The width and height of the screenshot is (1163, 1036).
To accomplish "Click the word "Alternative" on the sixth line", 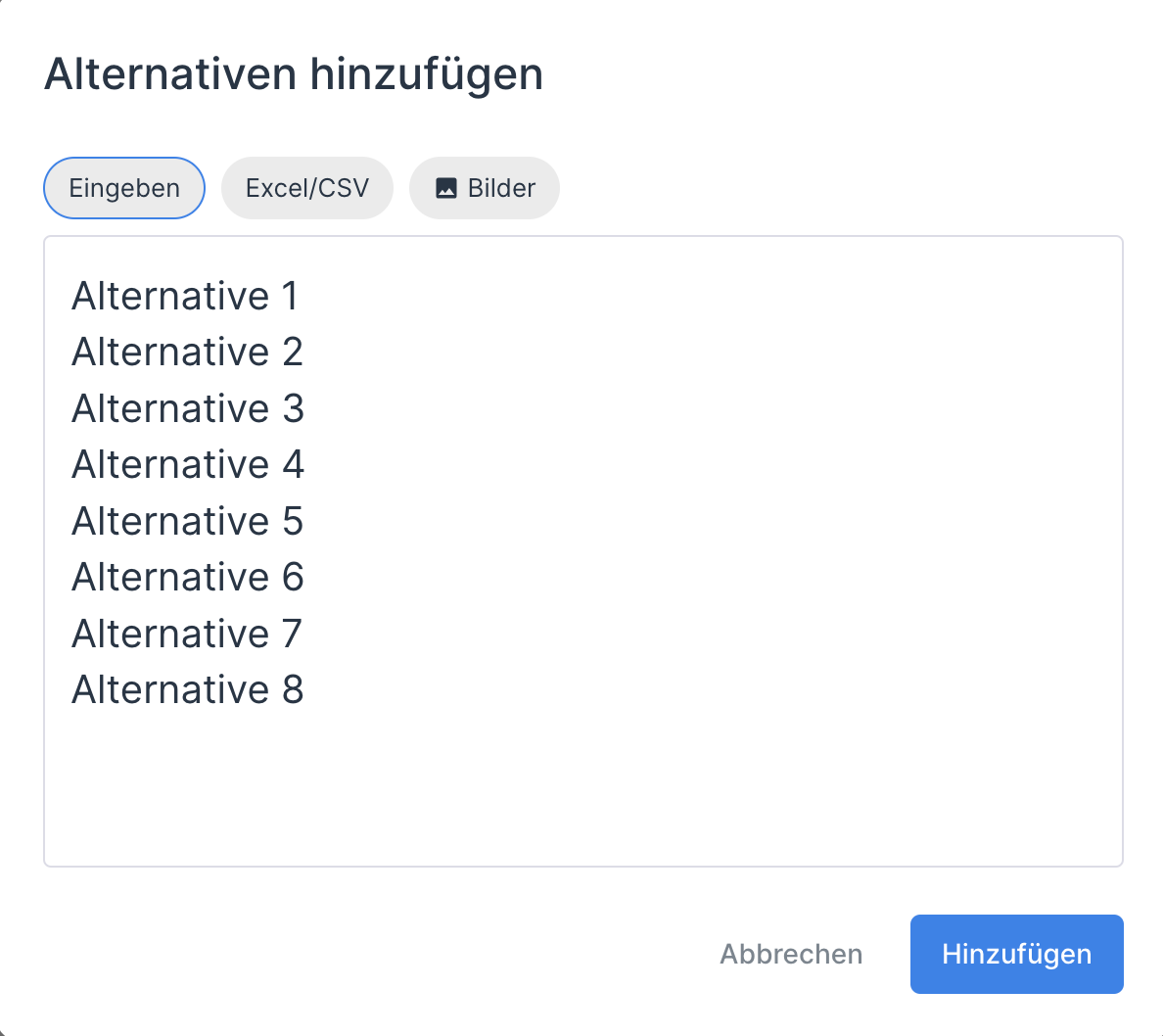I will (170, 577).
